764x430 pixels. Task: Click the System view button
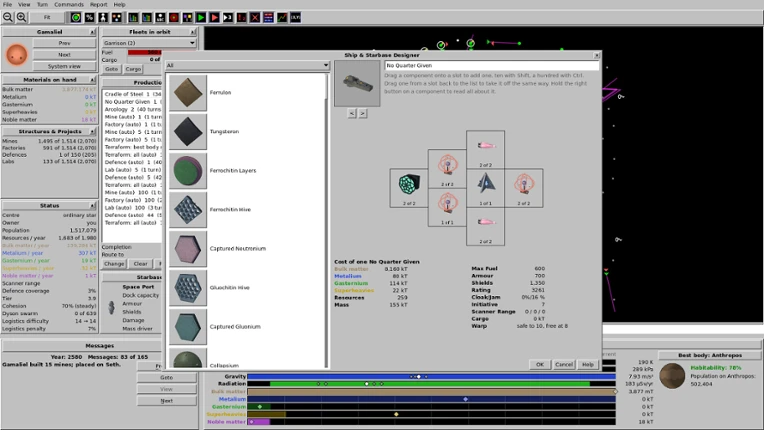64,66
